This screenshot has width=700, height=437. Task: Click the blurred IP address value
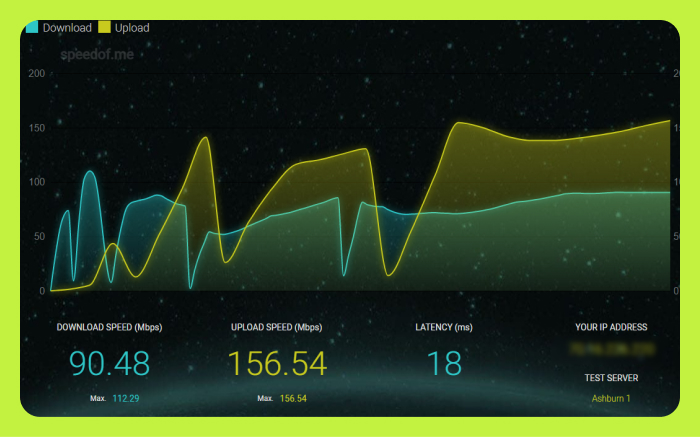click(611, 348)
